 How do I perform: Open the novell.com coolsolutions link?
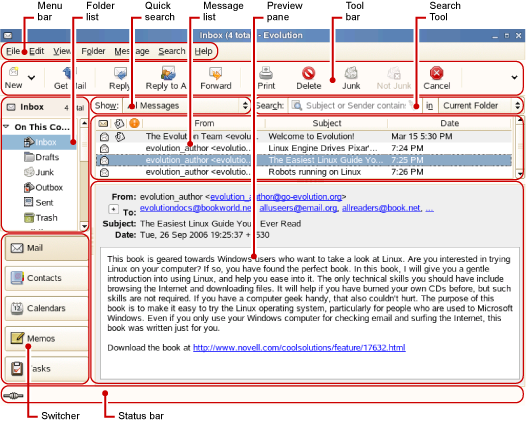coord(299,348)
